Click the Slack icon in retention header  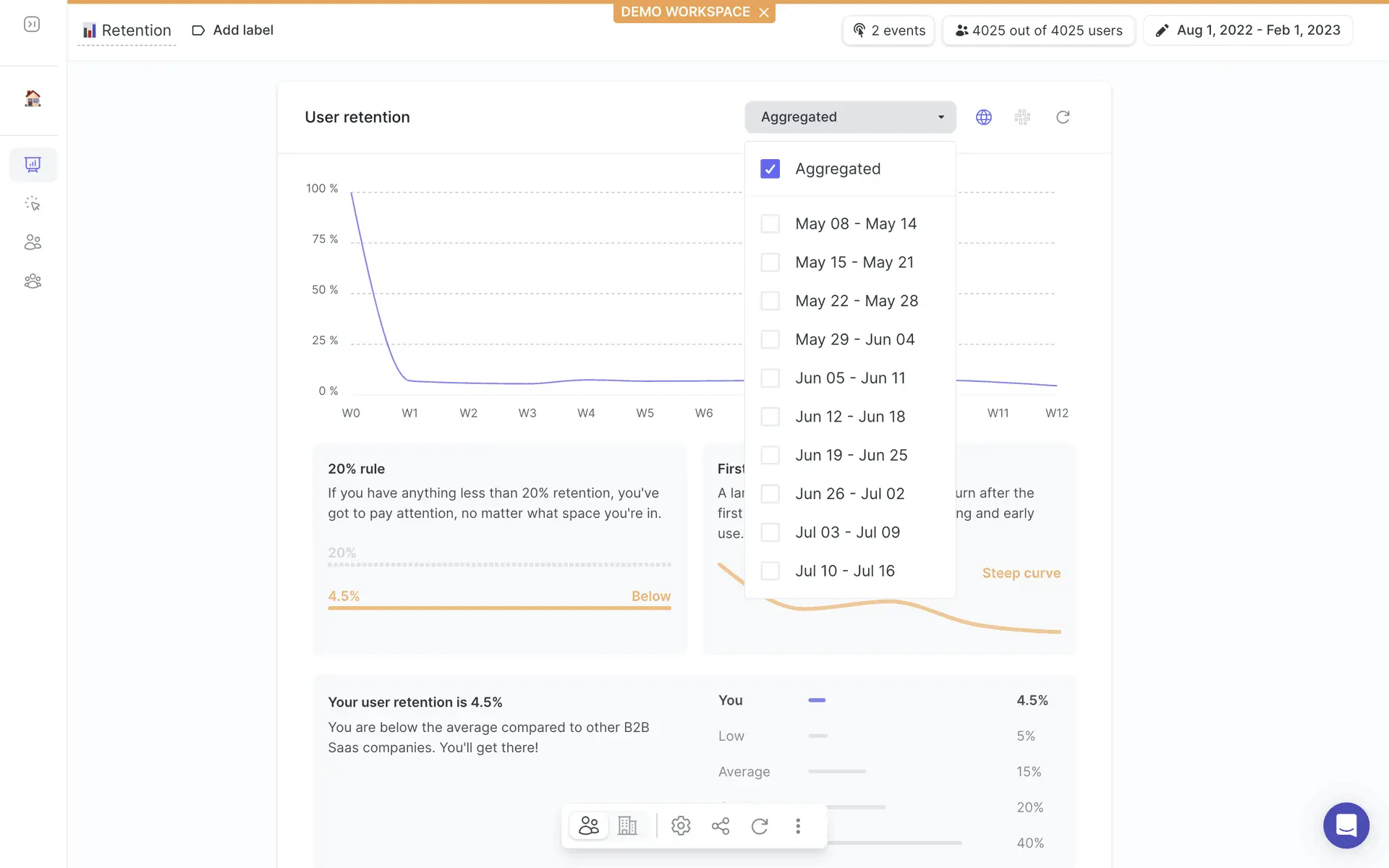point(1022,117)
